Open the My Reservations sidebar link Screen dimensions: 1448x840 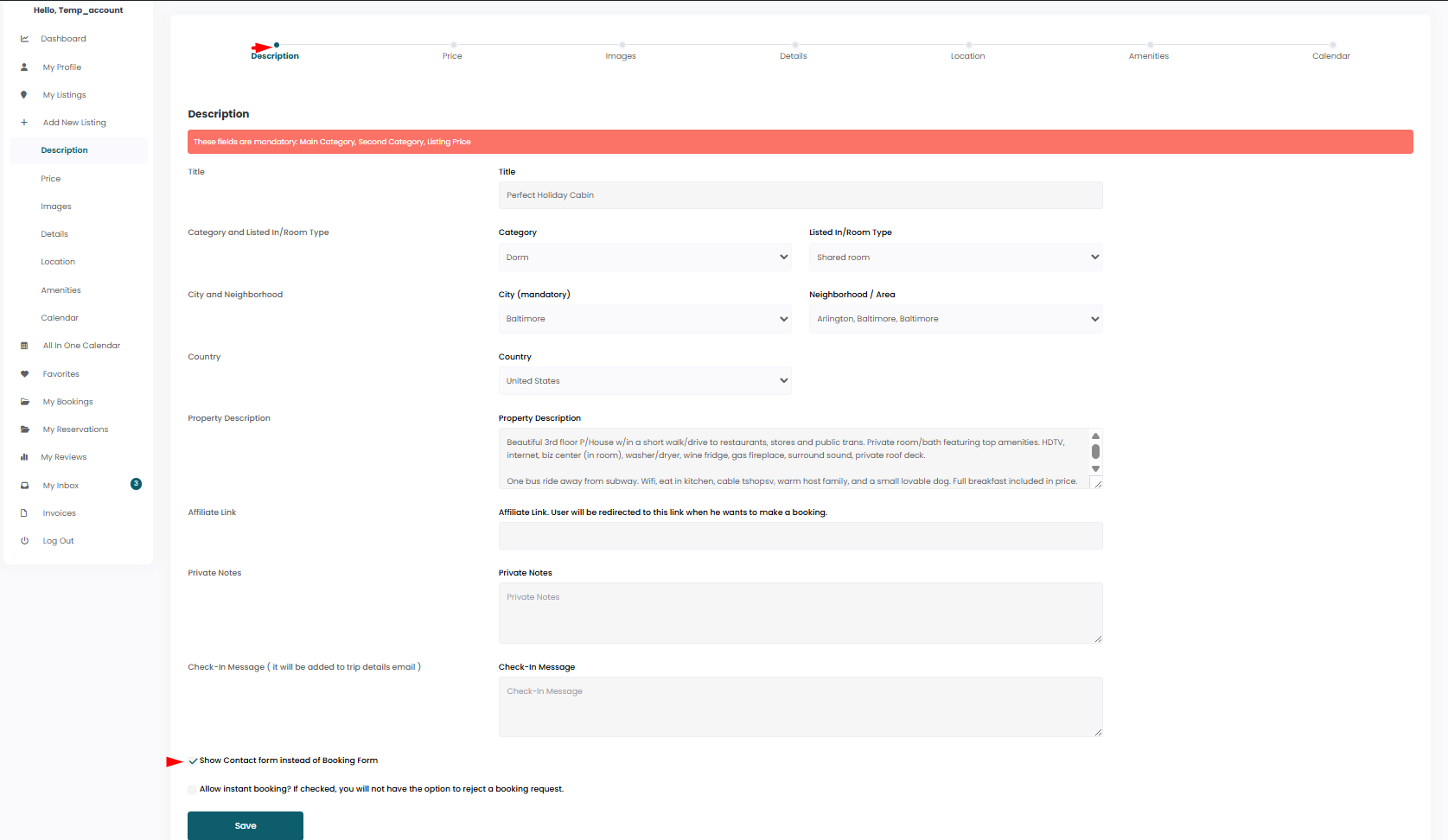coord(75,430)
